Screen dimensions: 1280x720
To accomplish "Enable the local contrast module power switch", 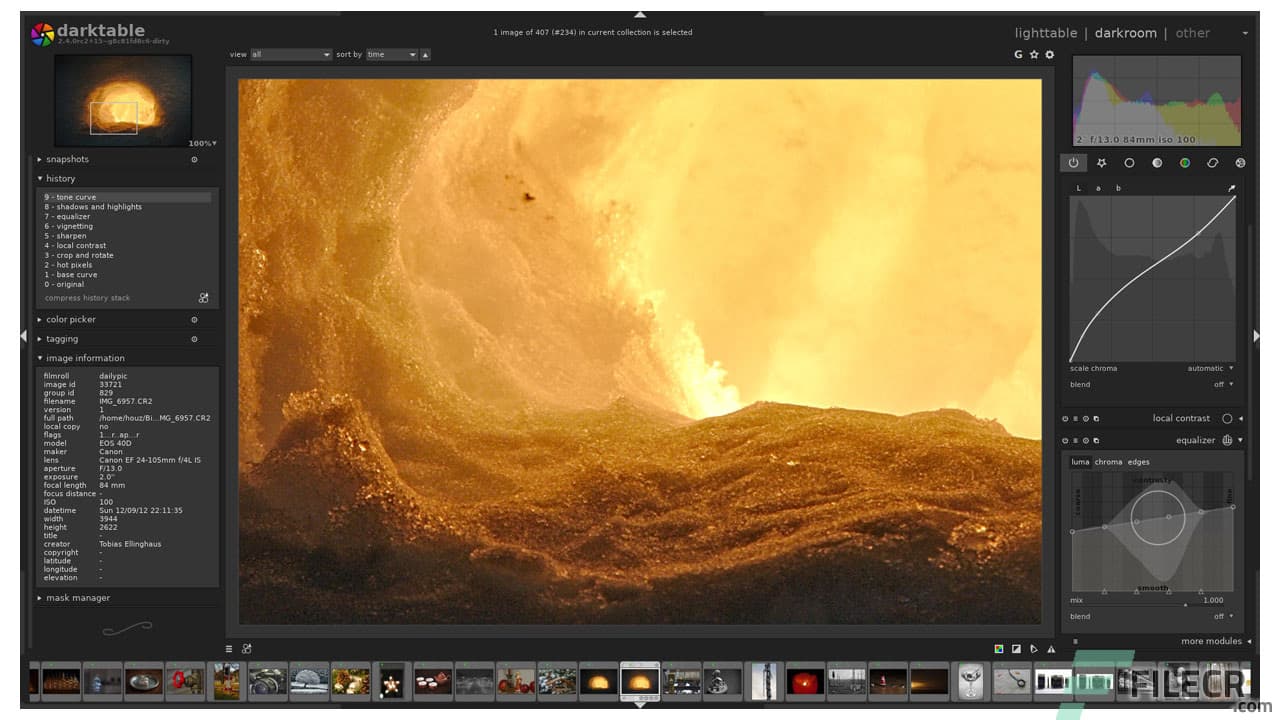I will (1064, 418).
